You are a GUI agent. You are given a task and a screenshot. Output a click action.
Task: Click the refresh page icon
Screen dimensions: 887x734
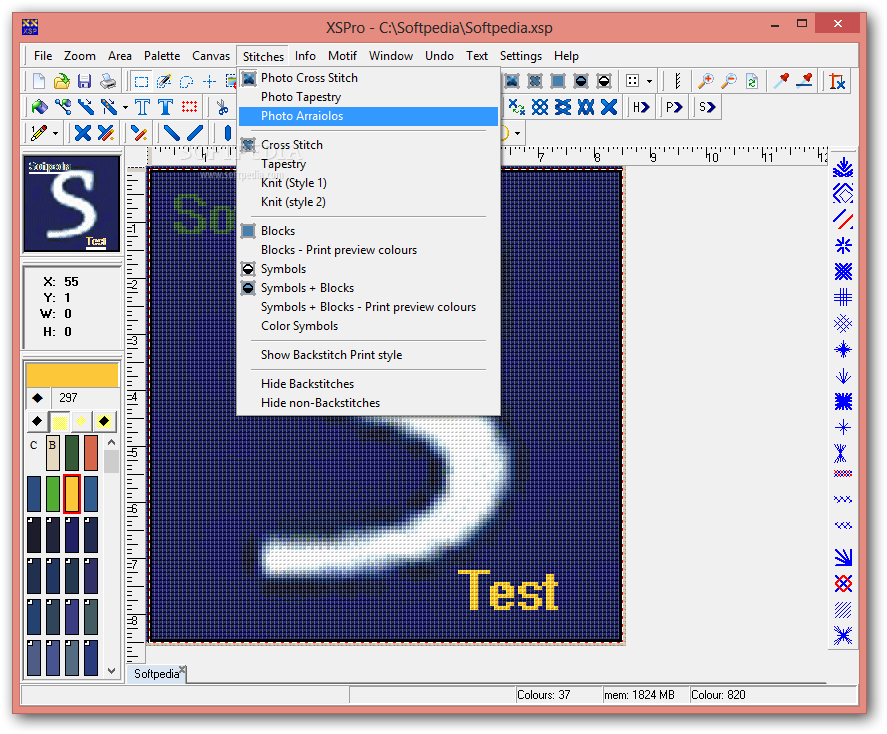pyautogui.click(x=752, y=81)
